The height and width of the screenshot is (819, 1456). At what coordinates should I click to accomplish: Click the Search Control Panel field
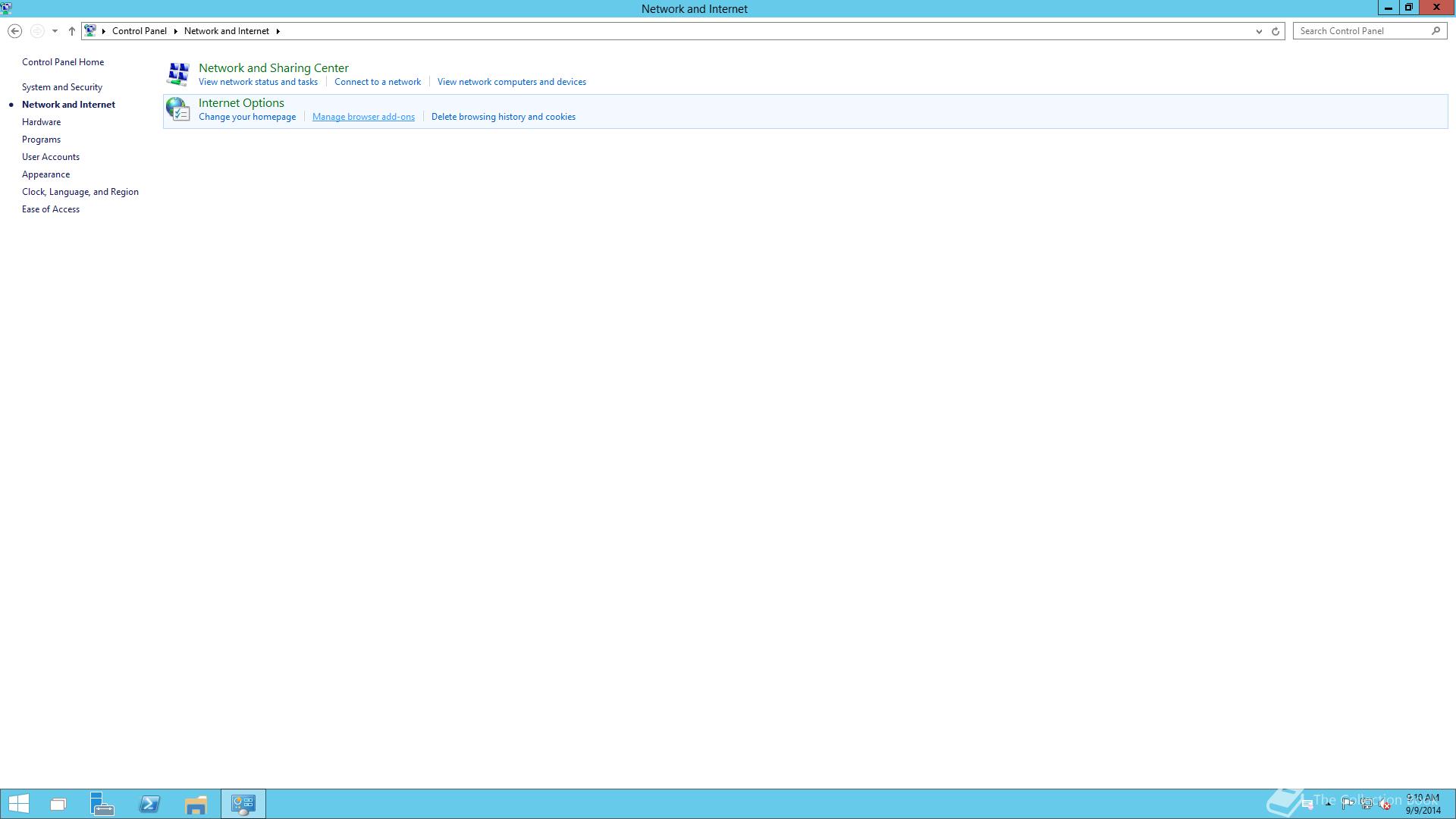(1361, 31)
